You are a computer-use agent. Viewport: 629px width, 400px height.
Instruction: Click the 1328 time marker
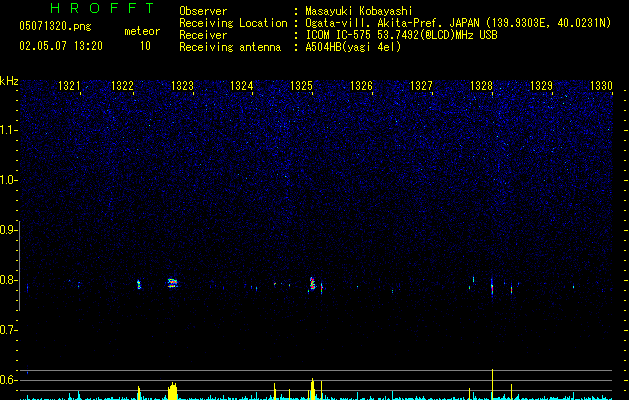tap(481, 86)
